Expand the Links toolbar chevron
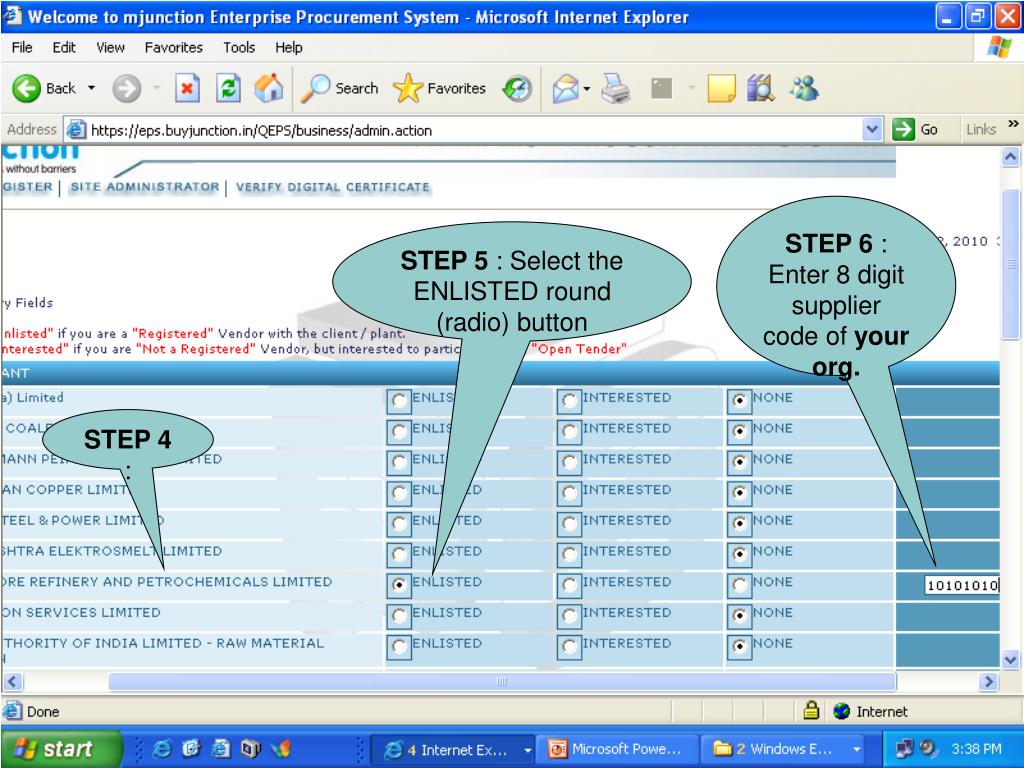 tap(1013, 123)
